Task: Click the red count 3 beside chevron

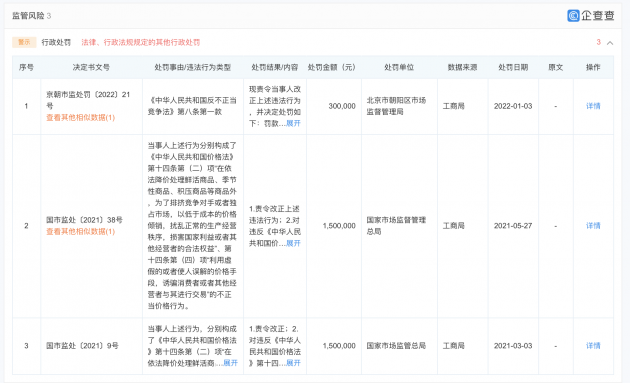Action: pyautogui.click(x=598, y=42)
